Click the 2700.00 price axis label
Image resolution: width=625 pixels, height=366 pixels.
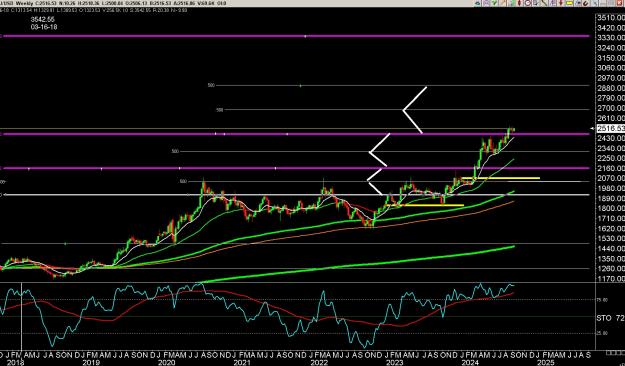coord(611,108)
